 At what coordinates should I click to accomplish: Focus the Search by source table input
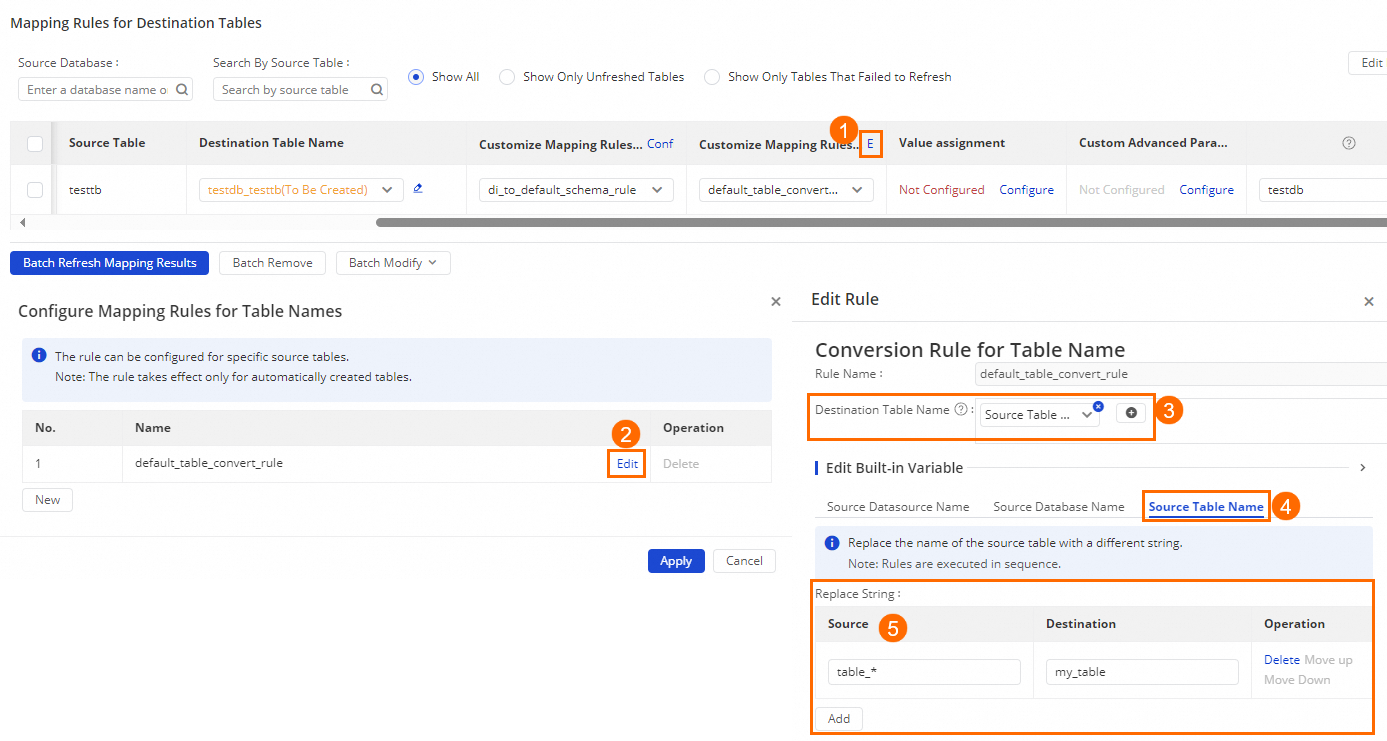(x=300, y=89)
